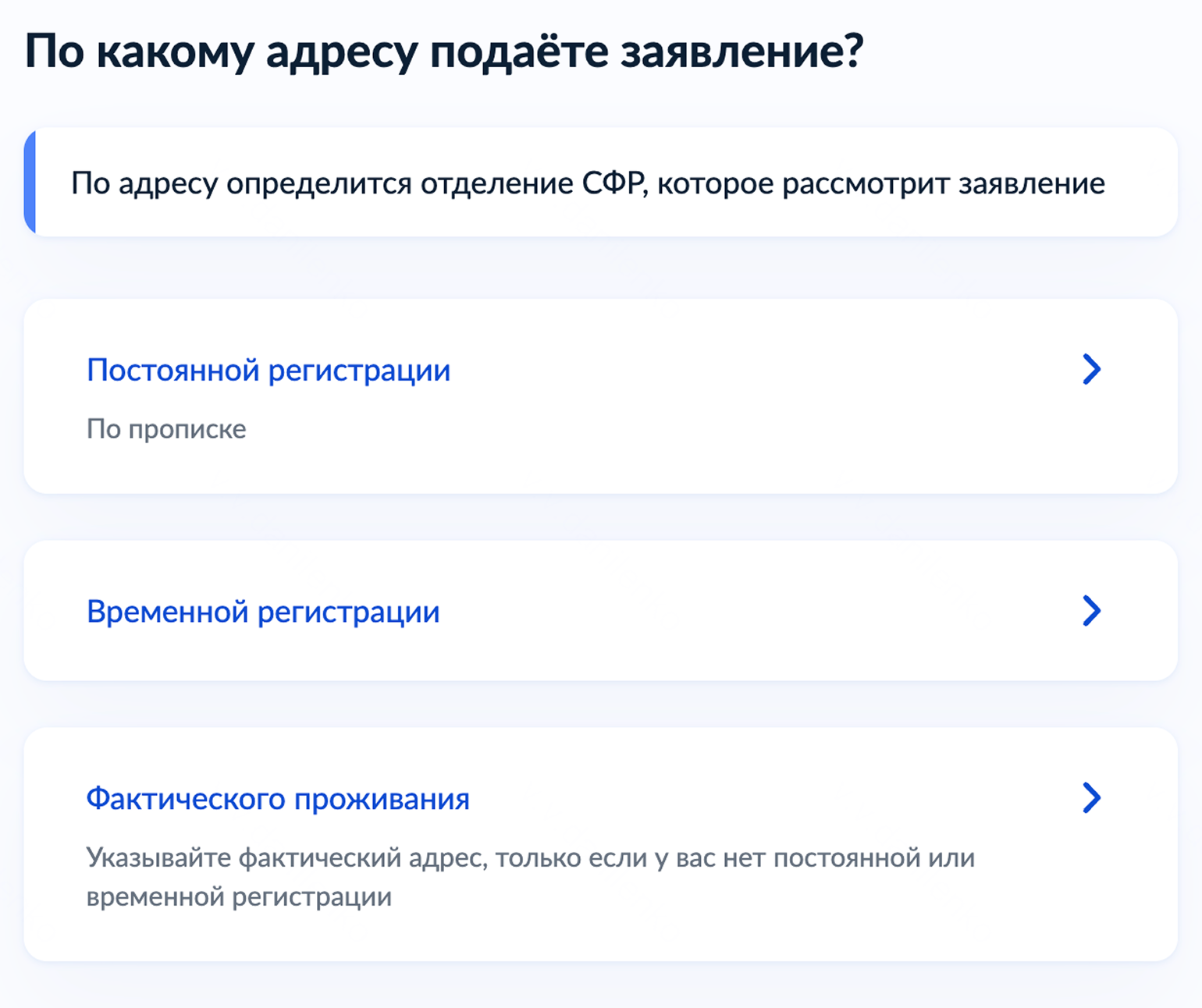Select the Постоянной регистрации option title
Viewport: 1202px width, 1008px height.
268,370
